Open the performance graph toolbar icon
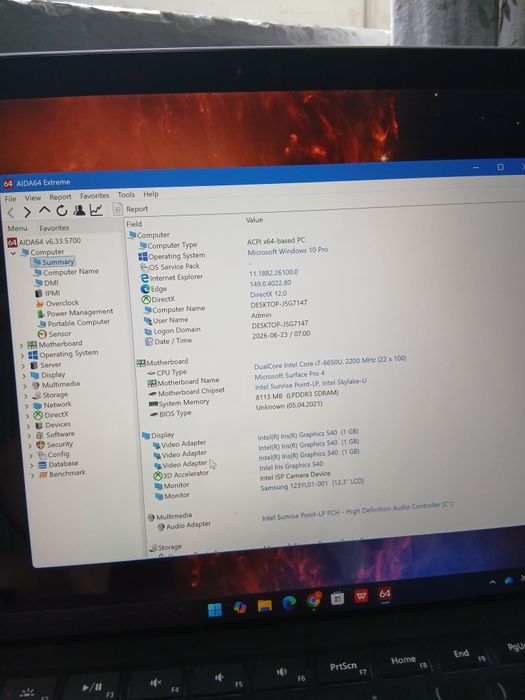Screen dimensions: 525x700 pyautogui.click(x=96, y=209)
